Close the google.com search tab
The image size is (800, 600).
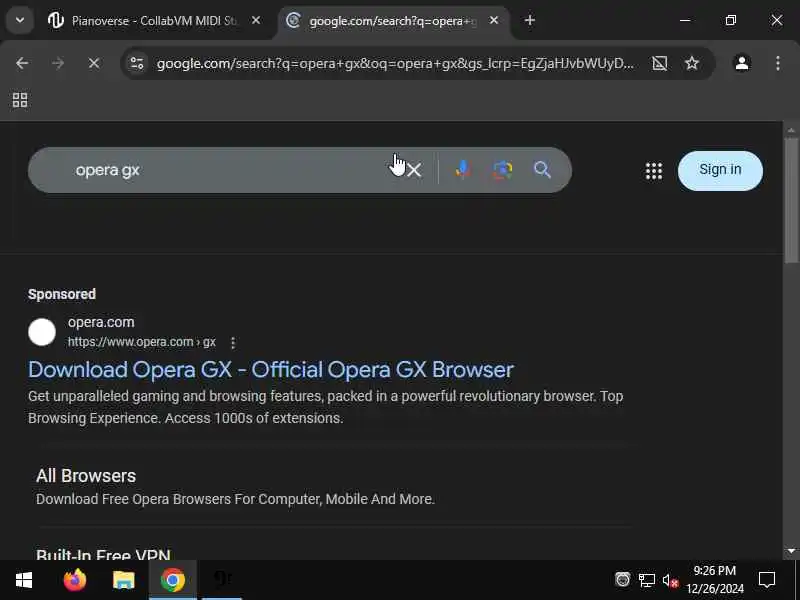click(494, 20)
